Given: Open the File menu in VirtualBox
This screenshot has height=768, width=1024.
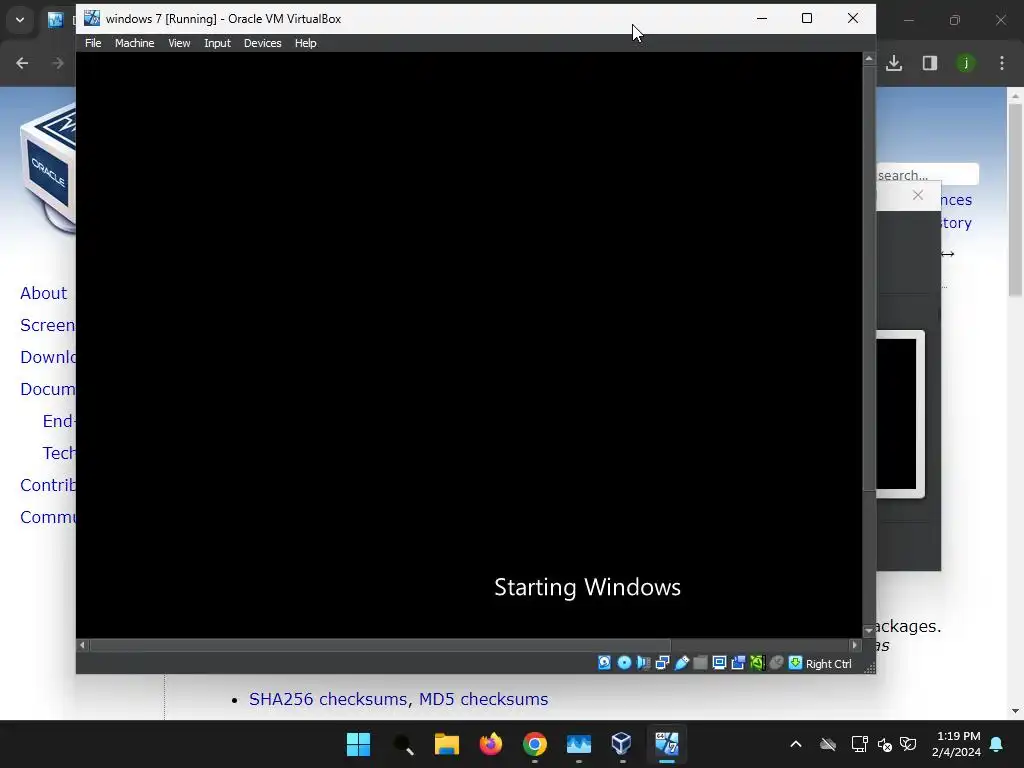Looking at the screenshot, I should point(93,43).
